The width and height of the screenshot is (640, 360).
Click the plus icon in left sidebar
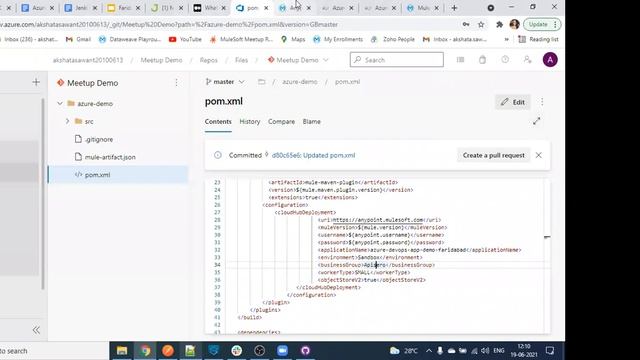[x=36, y=82]
